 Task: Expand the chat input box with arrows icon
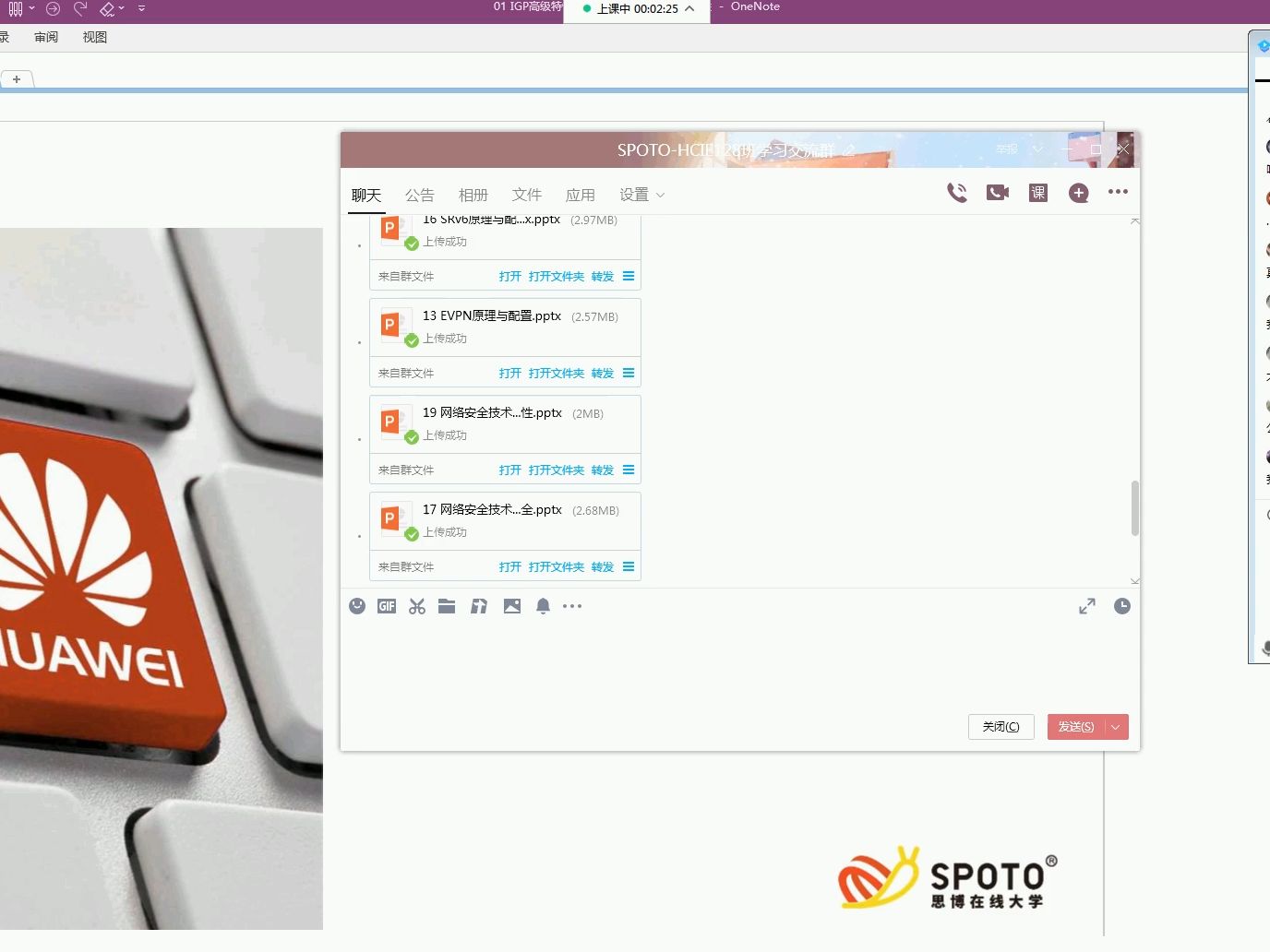1087,606
